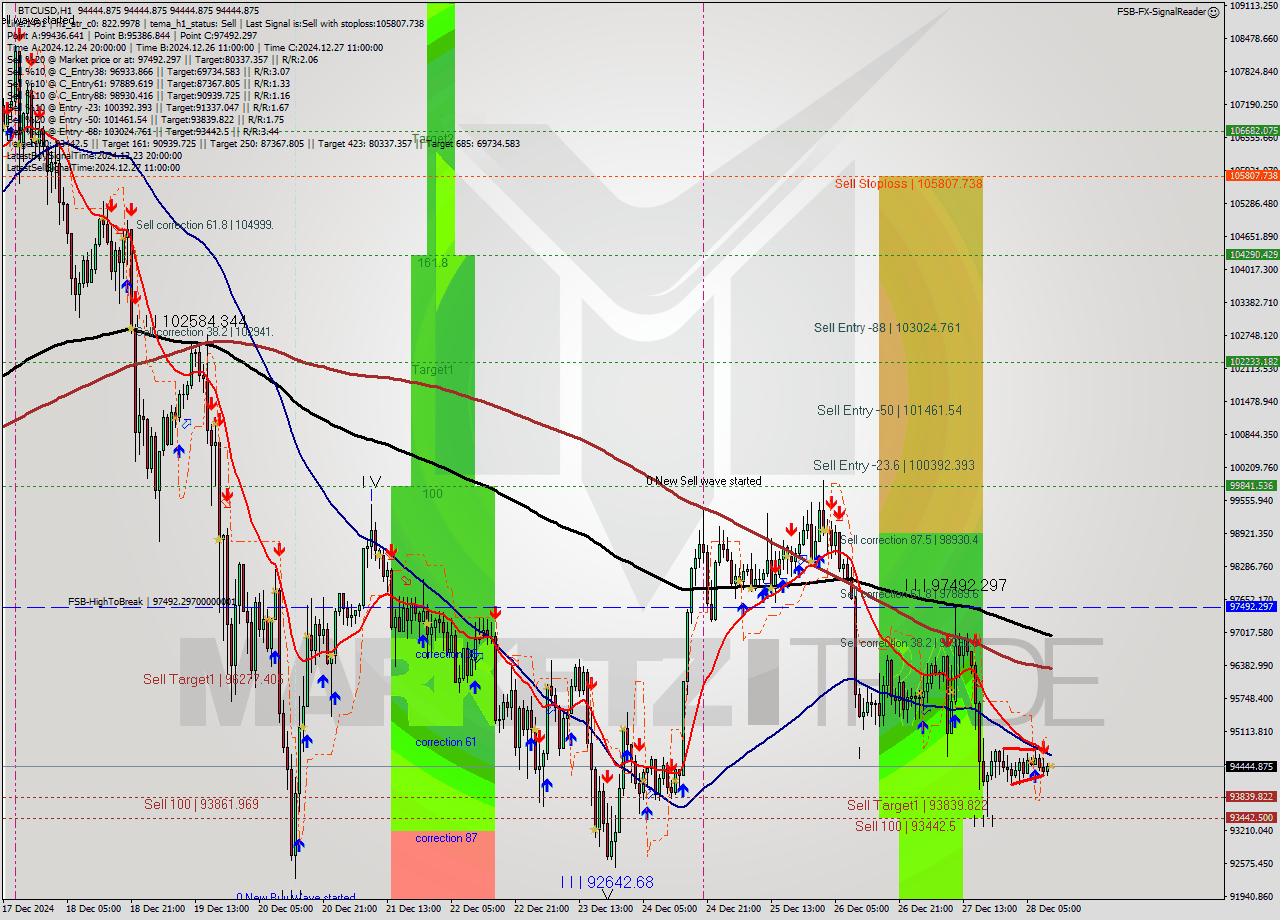
Task: Click the green price tag 102233.182
Action: point(1251,361)
